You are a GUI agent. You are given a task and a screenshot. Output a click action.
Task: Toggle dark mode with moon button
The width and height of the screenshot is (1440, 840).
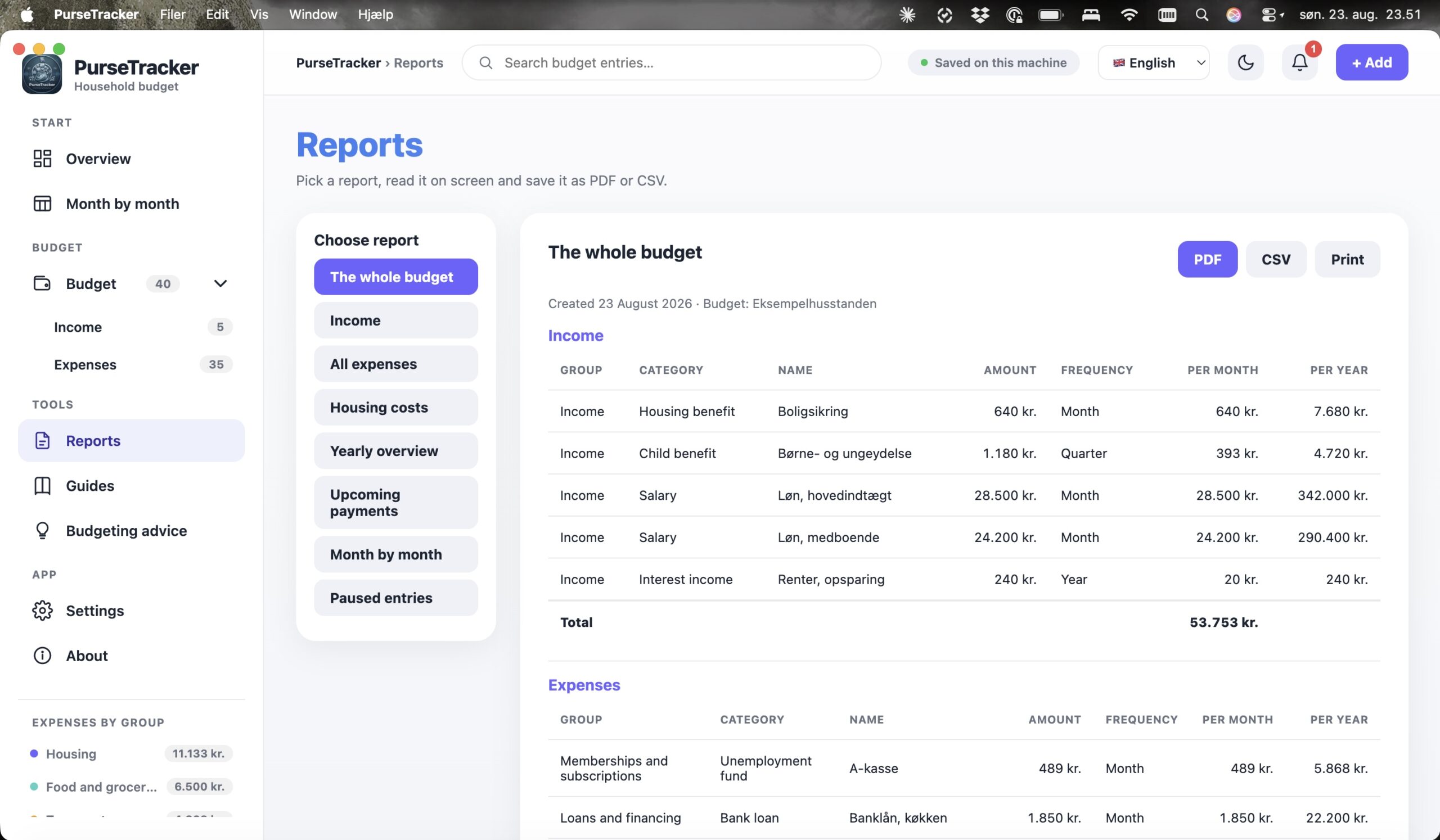coord(1246,62)
